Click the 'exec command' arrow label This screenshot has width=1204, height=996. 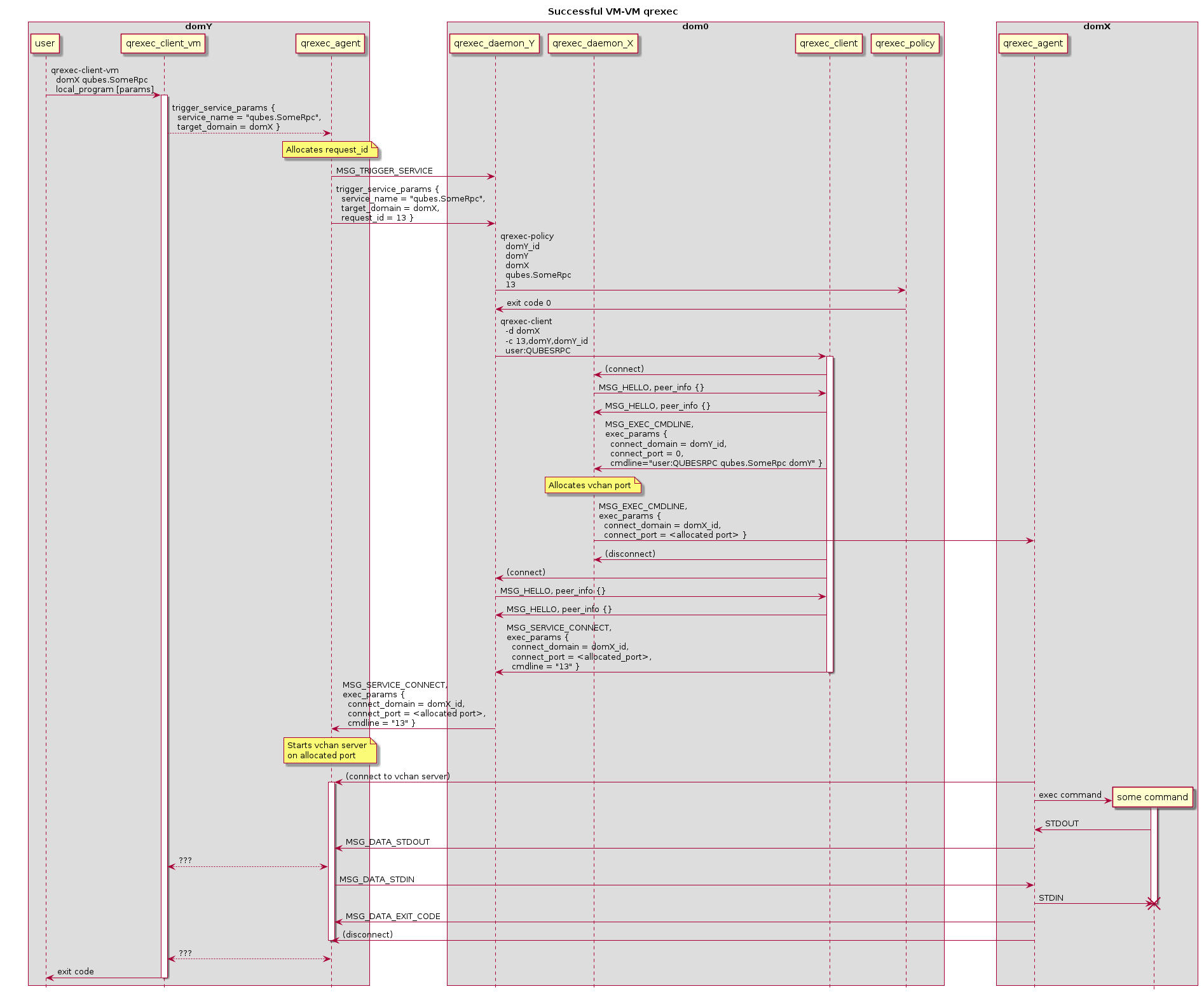click(x=1070, y=795)
